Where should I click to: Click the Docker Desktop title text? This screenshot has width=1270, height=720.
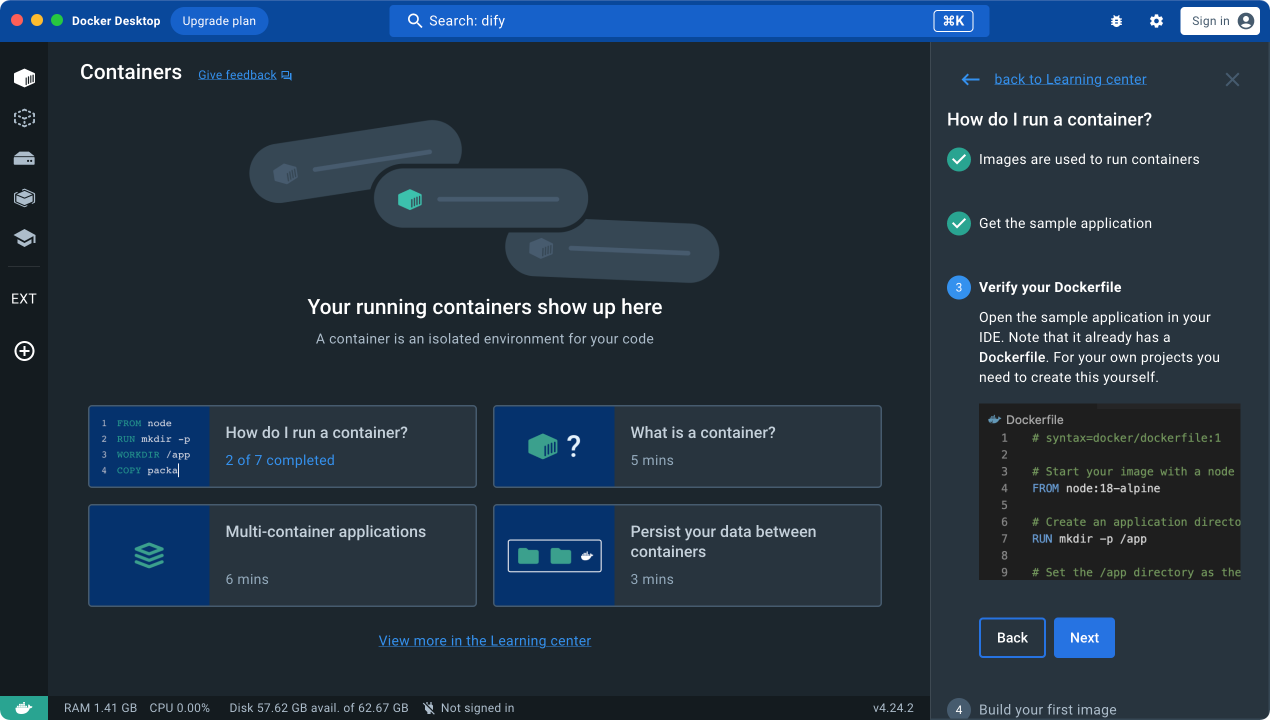click(x=116, y=21)
